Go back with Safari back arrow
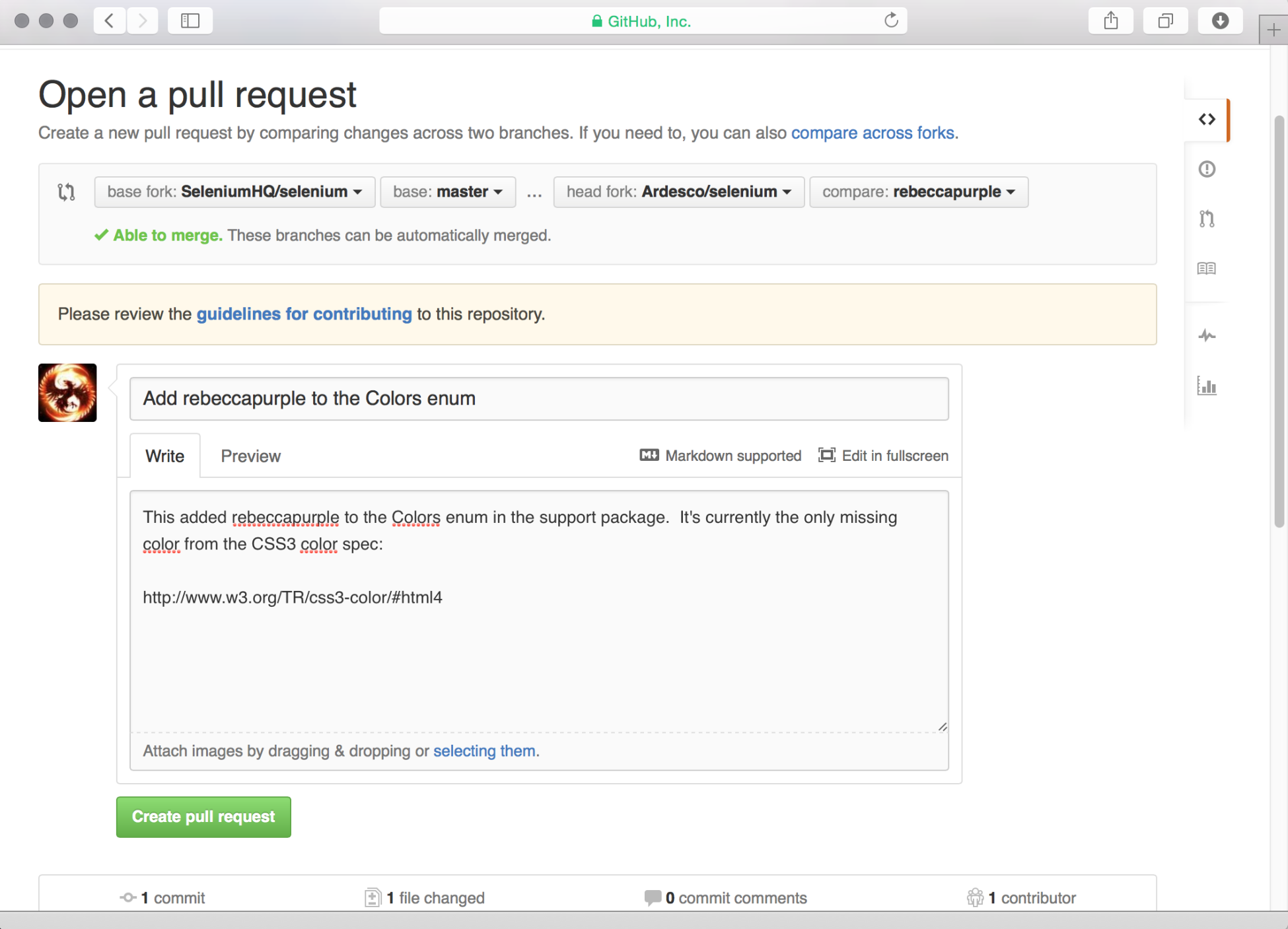The image size is (1288, 929). [x=110, y=21]
